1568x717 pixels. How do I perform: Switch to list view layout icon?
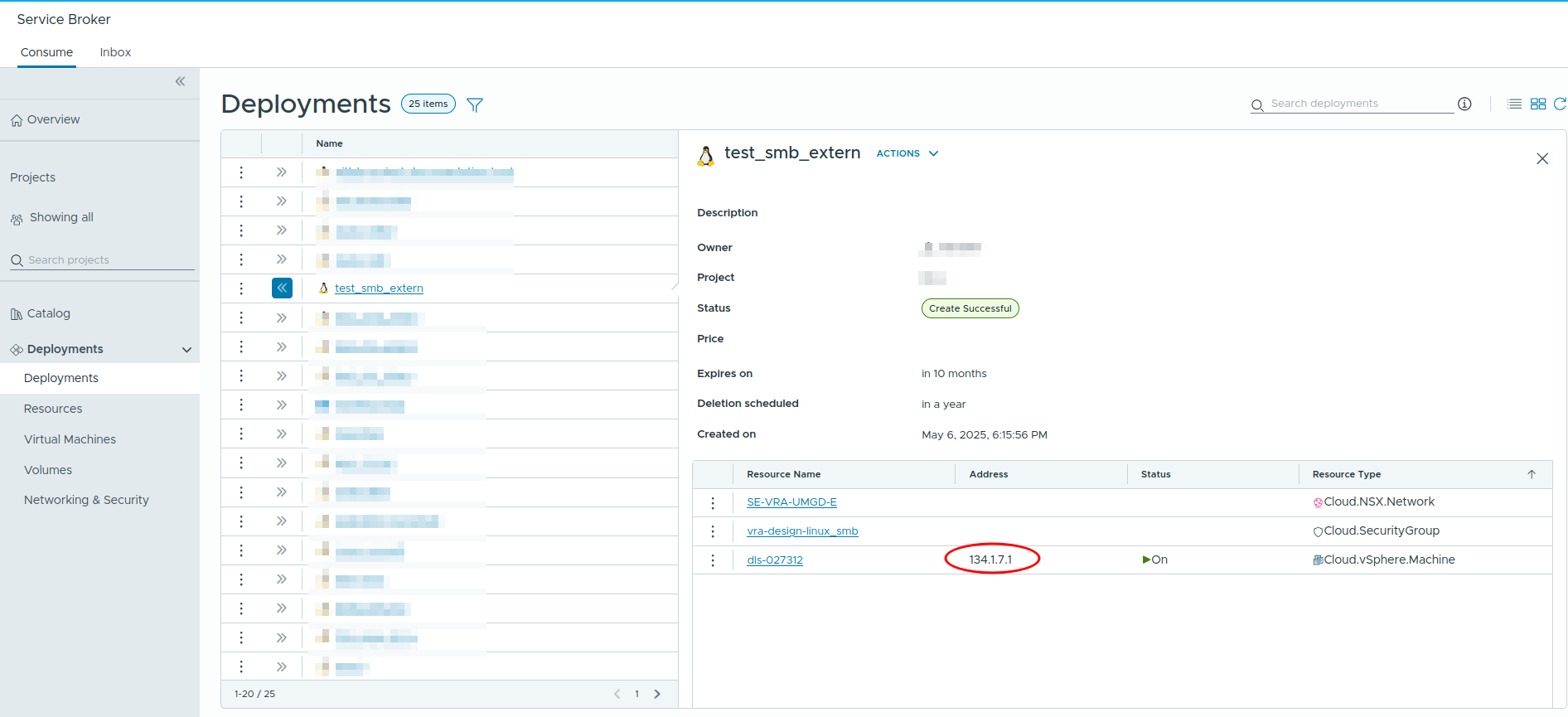pos(1514,104)
